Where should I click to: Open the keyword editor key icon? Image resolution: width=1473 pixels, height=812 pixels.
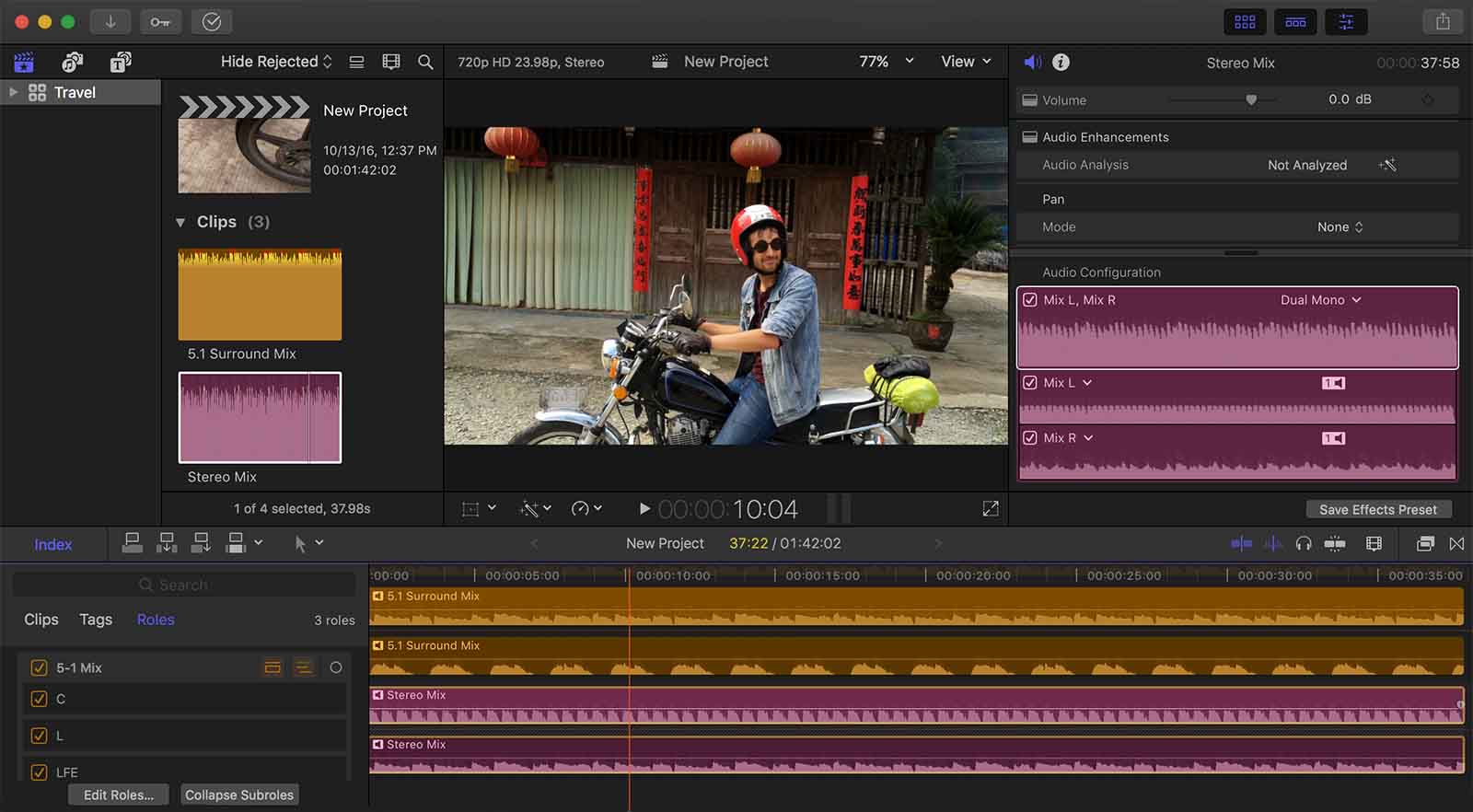160,22
